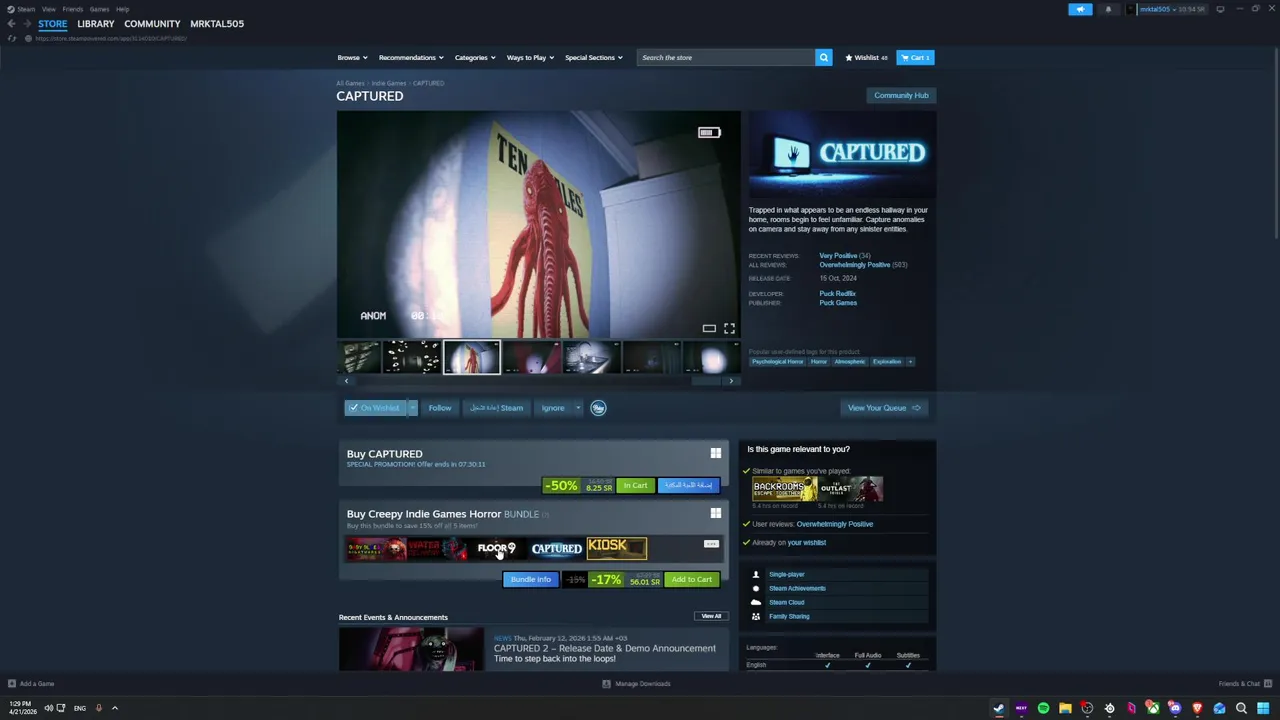Switch to the LIBRARY tab
Image resolution: width=1280 pixels, height=720 pixels.
coord(96,23)
